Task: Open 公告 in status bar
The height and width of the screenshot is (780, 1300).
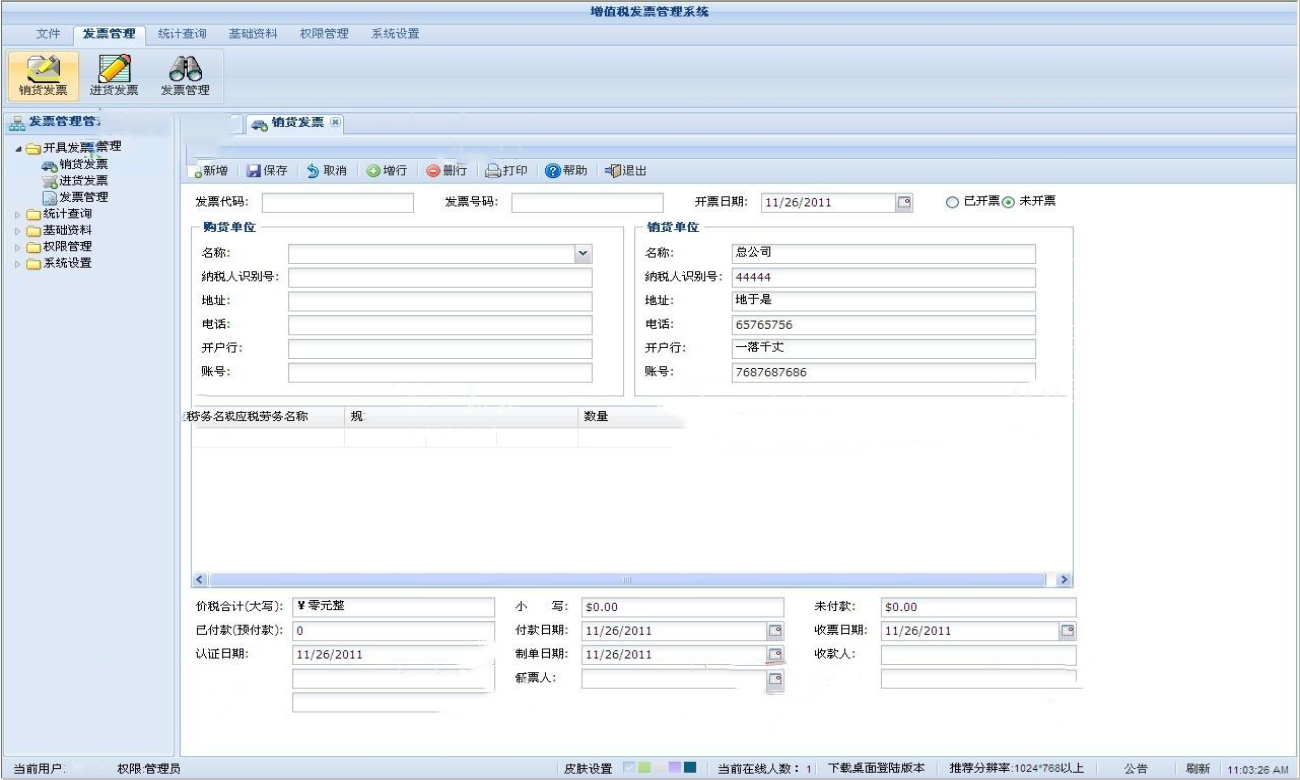Action: click(1135, 769)
